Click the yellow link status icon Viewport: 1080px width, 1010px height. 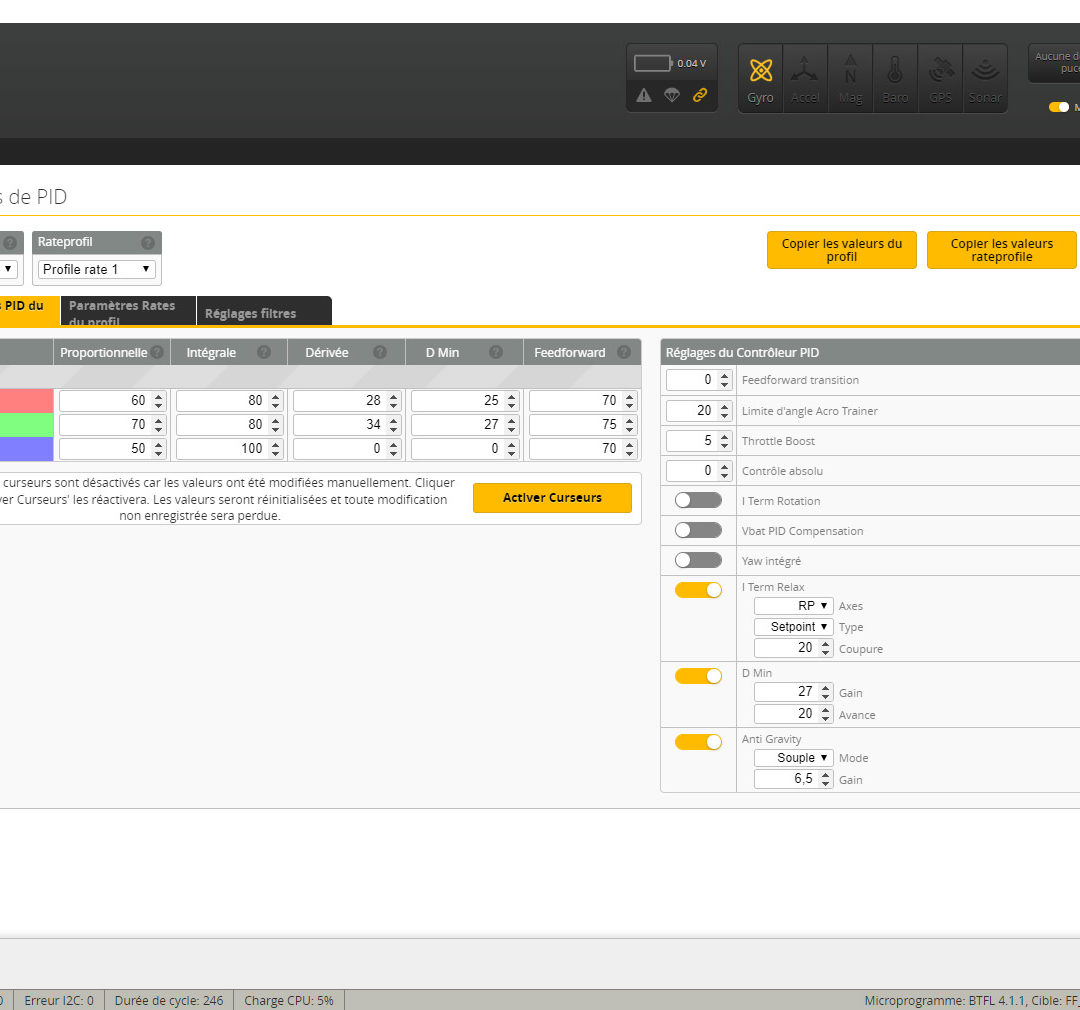[700, 95]
